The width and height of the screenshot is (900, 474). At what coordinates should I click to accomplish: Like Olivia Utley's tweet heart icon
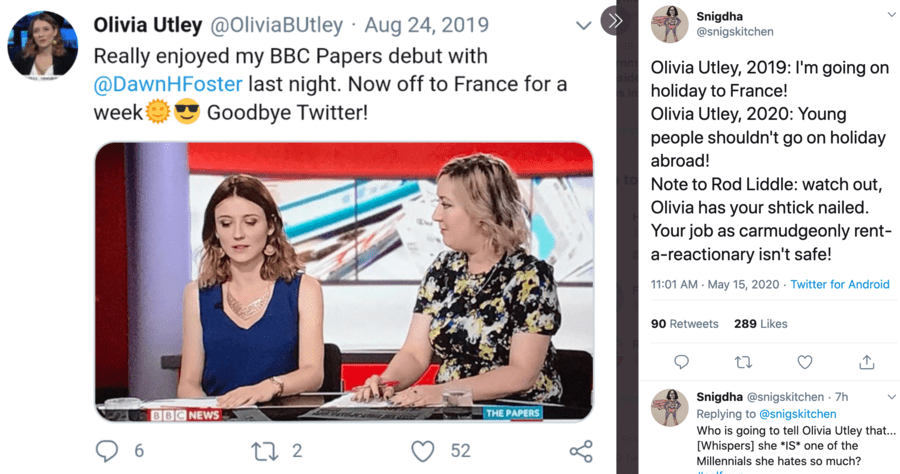tap(423, 451)
